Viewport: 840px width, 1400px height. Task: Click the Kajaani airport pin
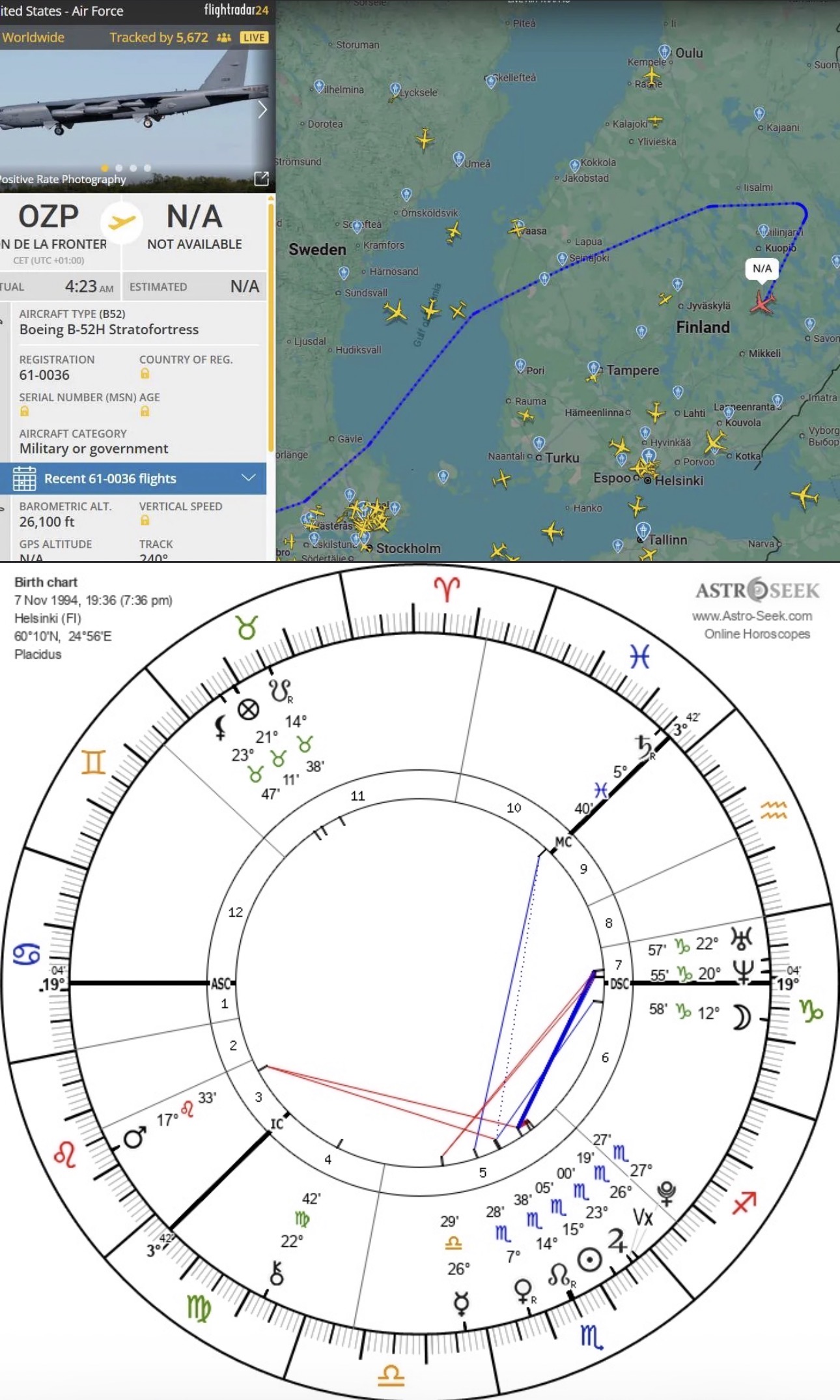[x=759, y=114]
